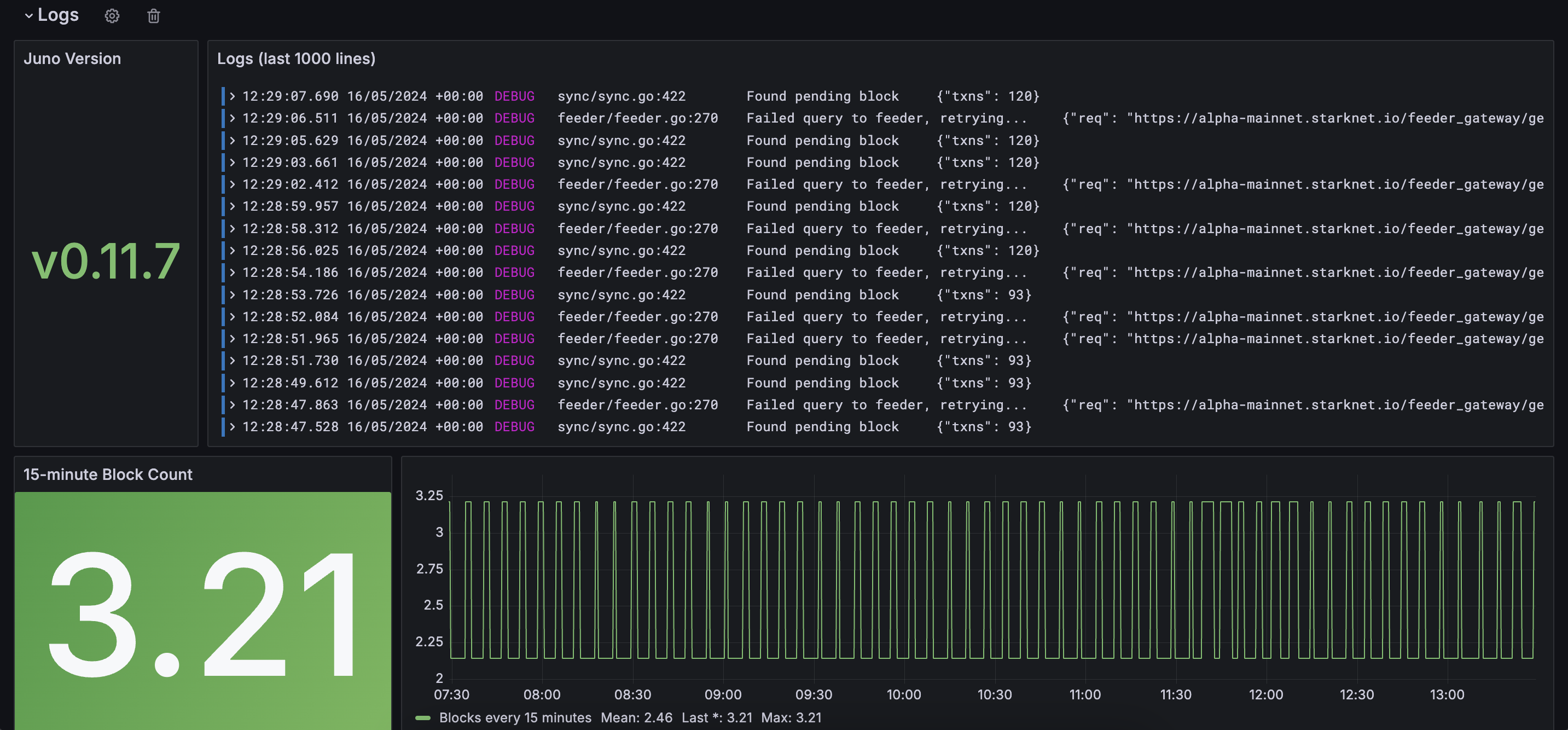Expand log line at 12:29:05.629
This screenshot has width=1568, height=730.
[x=232, y=140]
